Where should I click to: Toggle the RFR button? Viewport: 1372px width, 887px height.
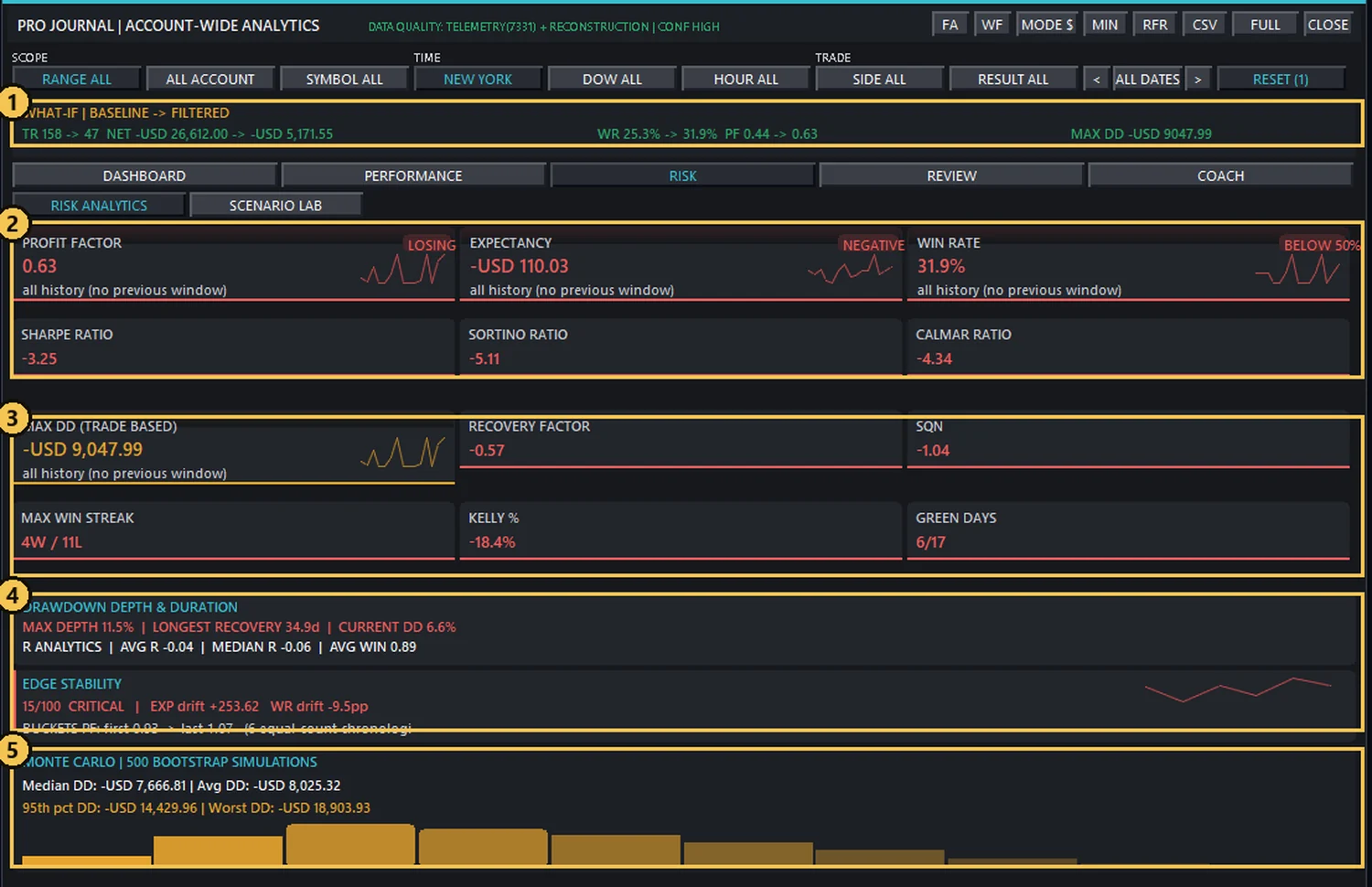(x=1155, y=25)
